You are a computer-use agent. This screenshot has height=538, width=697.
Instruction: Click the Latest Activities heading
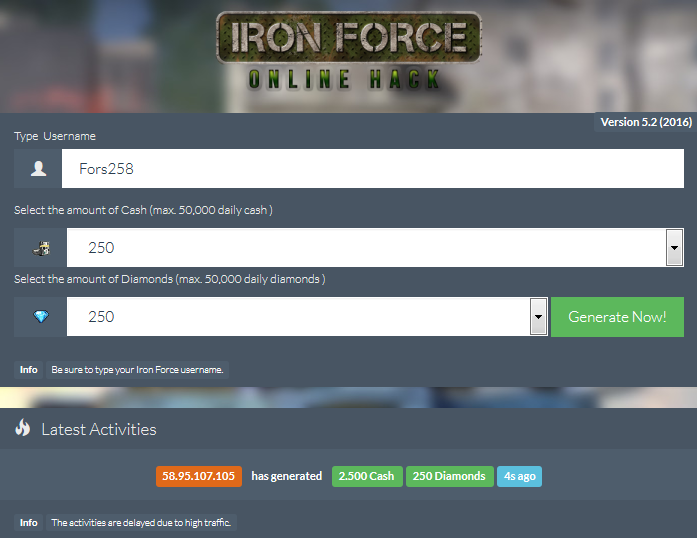click(99, 430)
